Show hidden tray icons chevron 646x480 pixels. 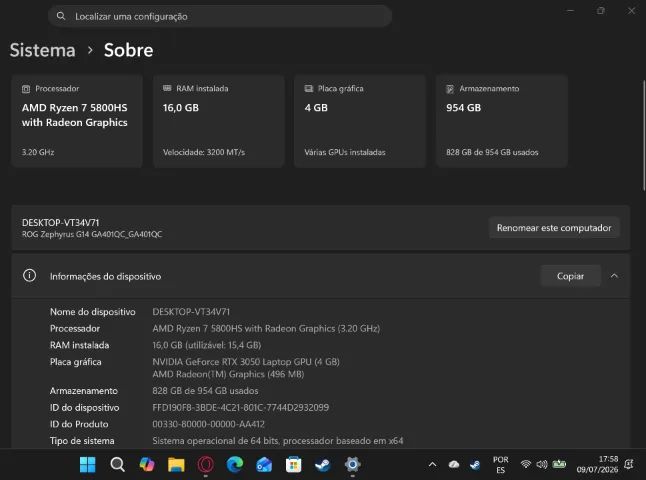[432, 465]
